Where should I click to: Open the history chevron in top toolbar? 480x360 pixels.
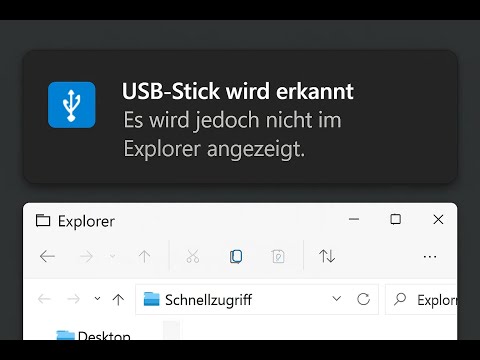click(x=113, y=256)
